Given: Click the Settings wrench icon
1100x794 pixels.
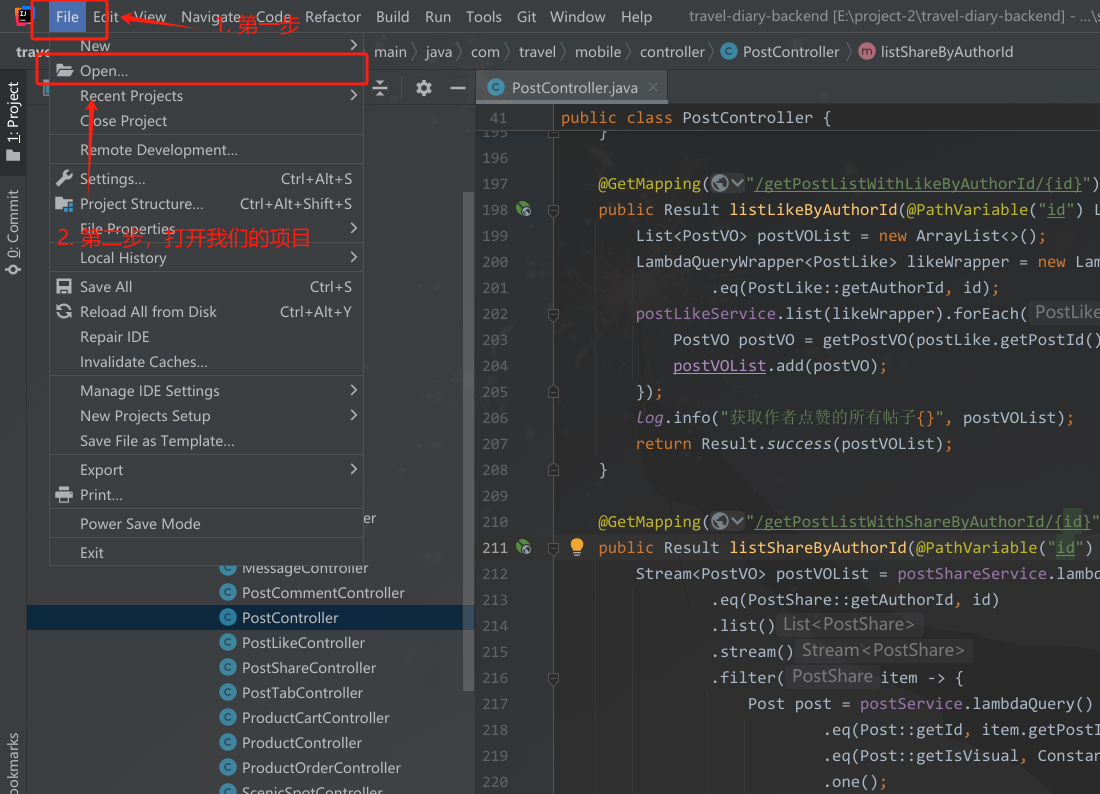Looking at the screenshot, I should click(x=64, y=178).
